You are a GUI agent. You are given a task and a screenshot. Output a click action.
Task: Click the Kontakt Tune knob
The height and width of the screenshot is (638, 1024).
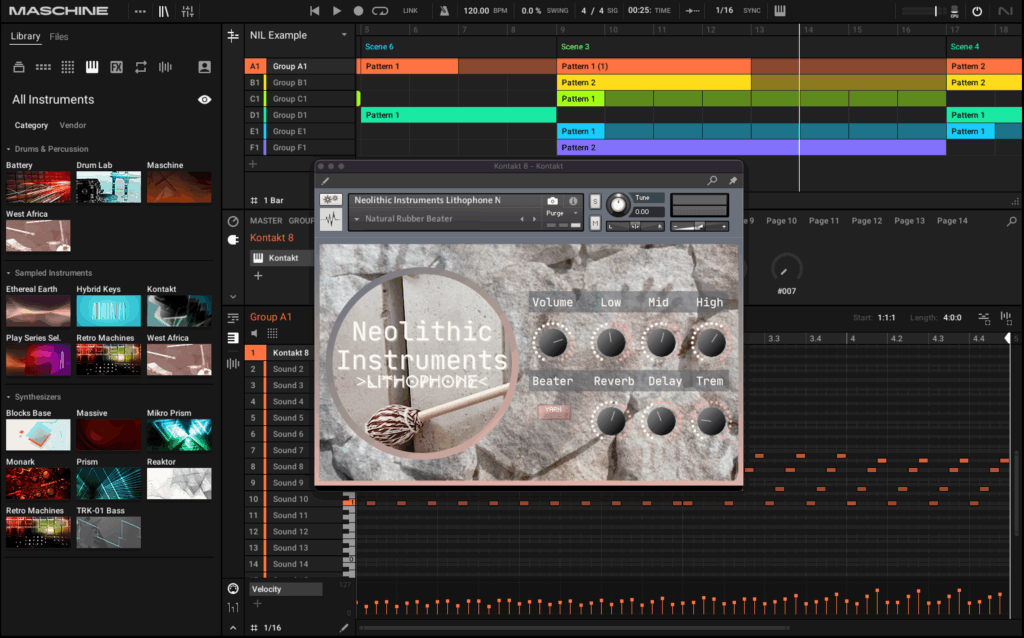pos(617,206)
